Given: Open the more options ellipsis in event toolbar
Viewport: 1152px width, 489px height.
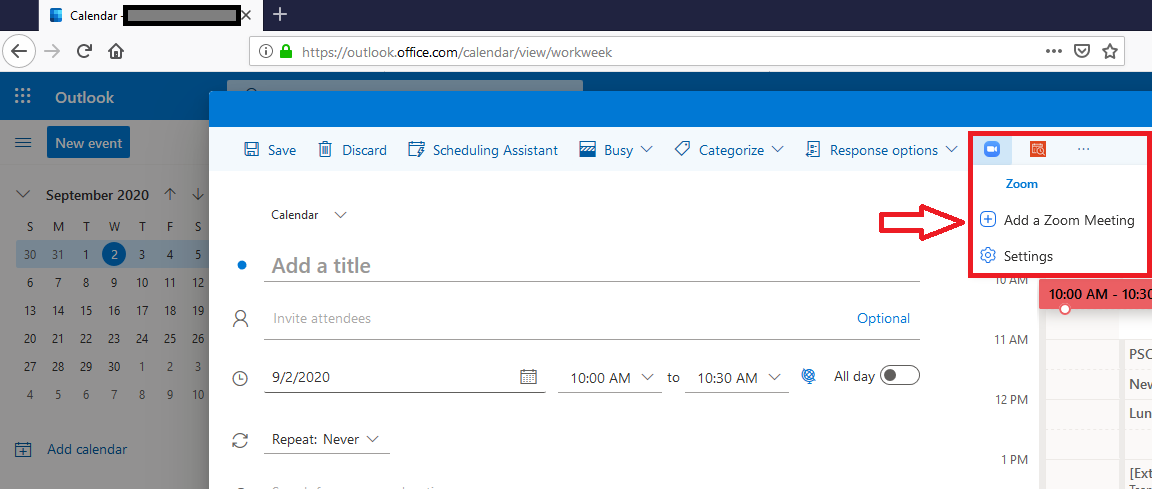Looking at the screenshot, I should point(1083,149).
